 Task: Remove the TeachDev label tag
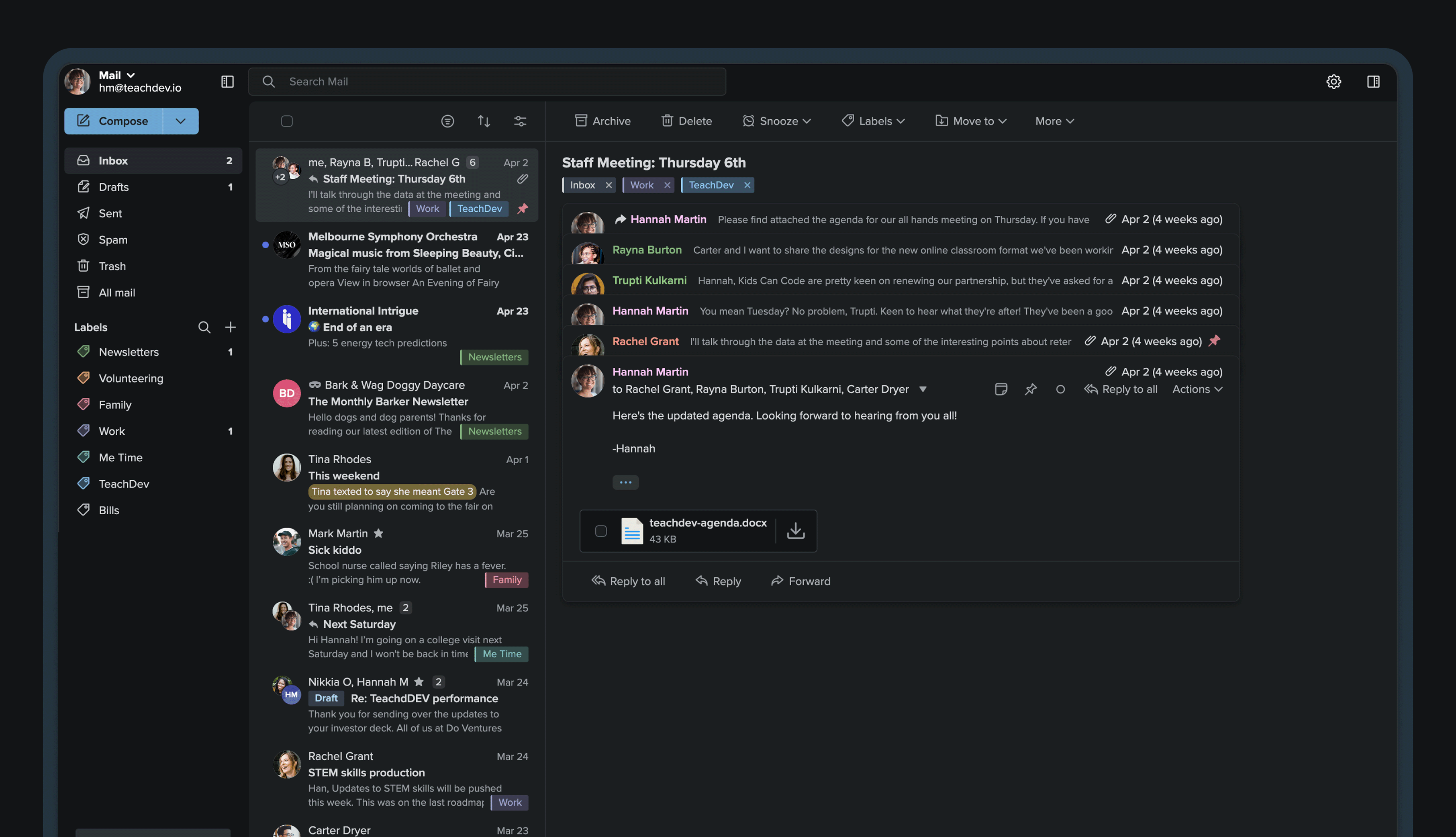pos(747,185)
